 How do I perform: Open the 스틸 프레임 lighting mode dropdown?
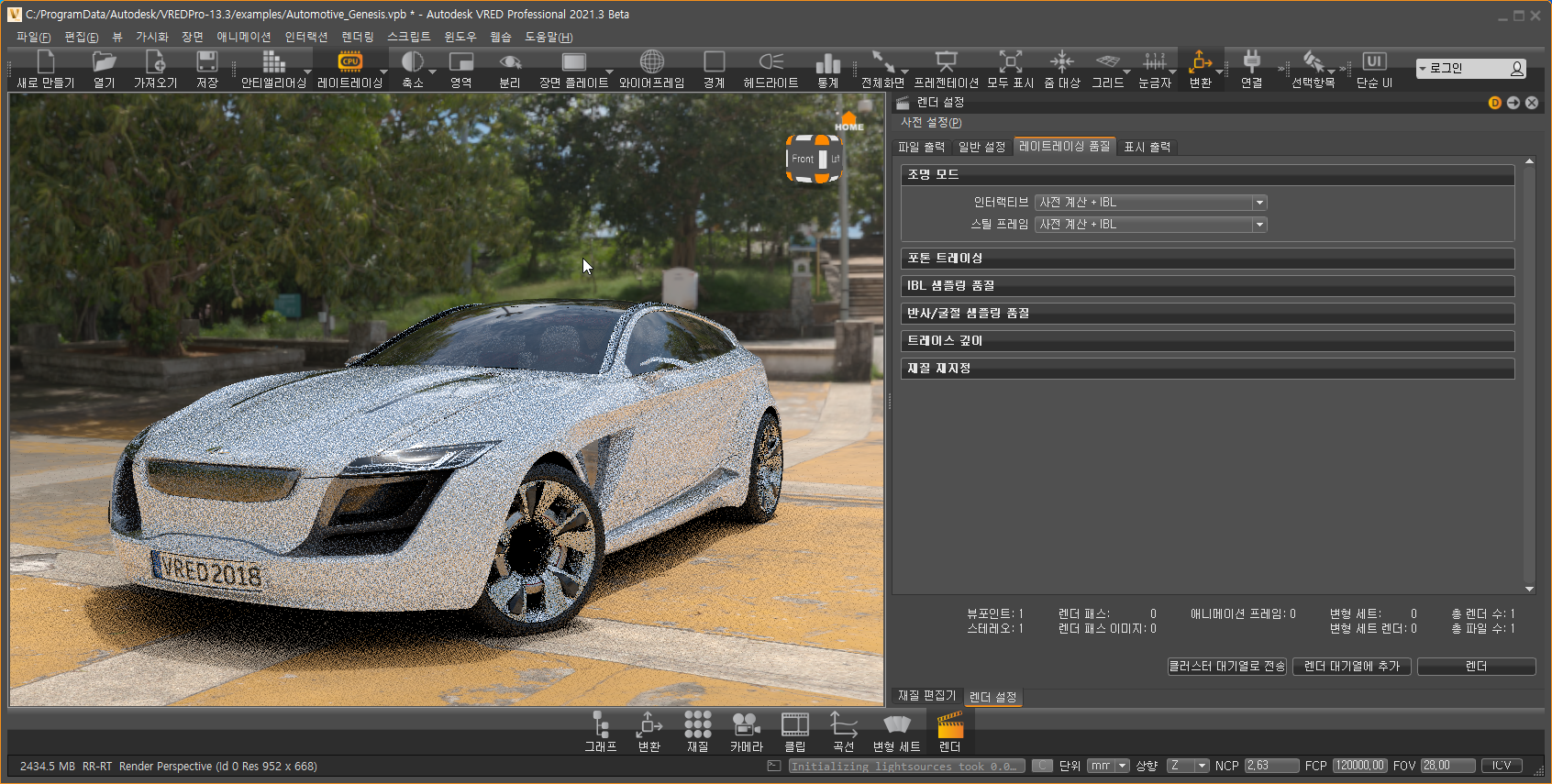pos(1150,225)
